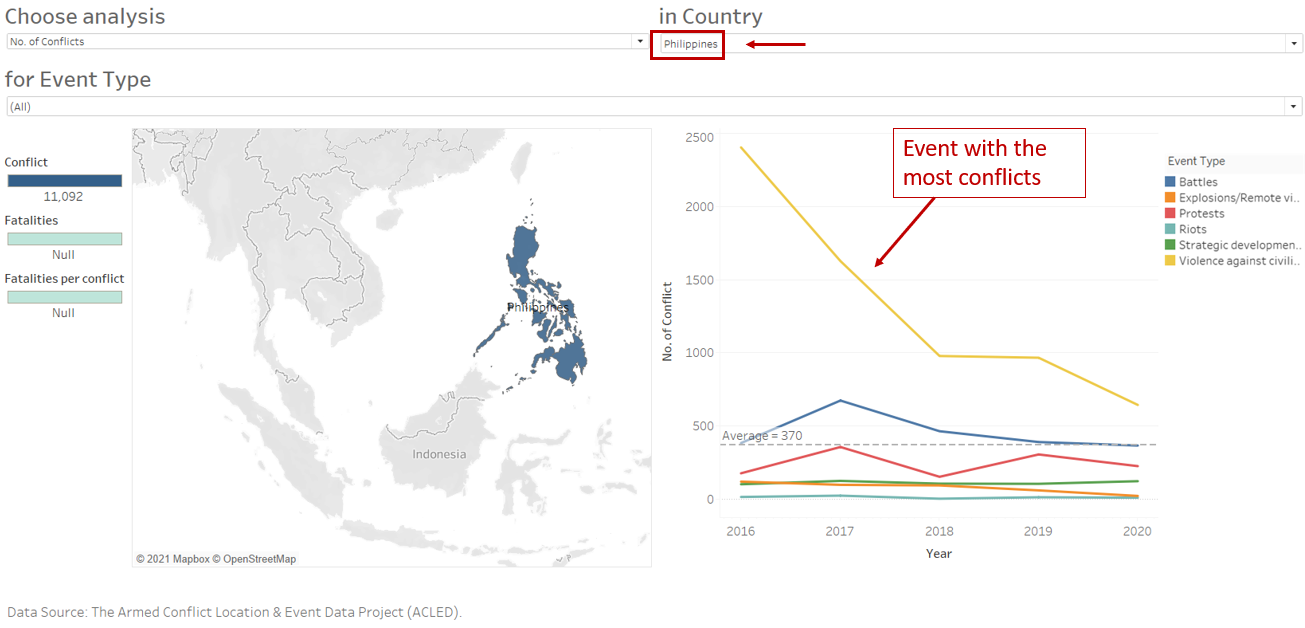The height and width of the screenshot is (628, 1305).
Task: Click the Conflict total bar showing 11,092
Action: click(64, 181)
